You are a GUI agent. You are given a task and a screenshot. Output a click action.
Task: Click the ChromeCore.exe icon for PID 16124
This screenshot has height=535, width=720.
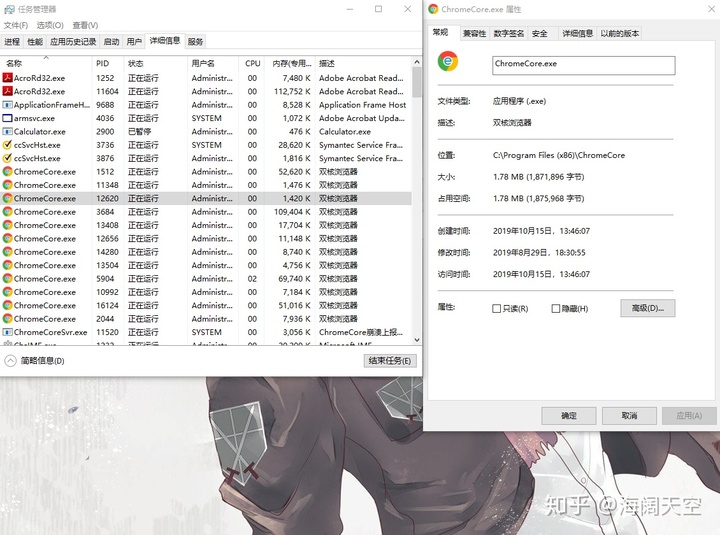pos(7,305)
